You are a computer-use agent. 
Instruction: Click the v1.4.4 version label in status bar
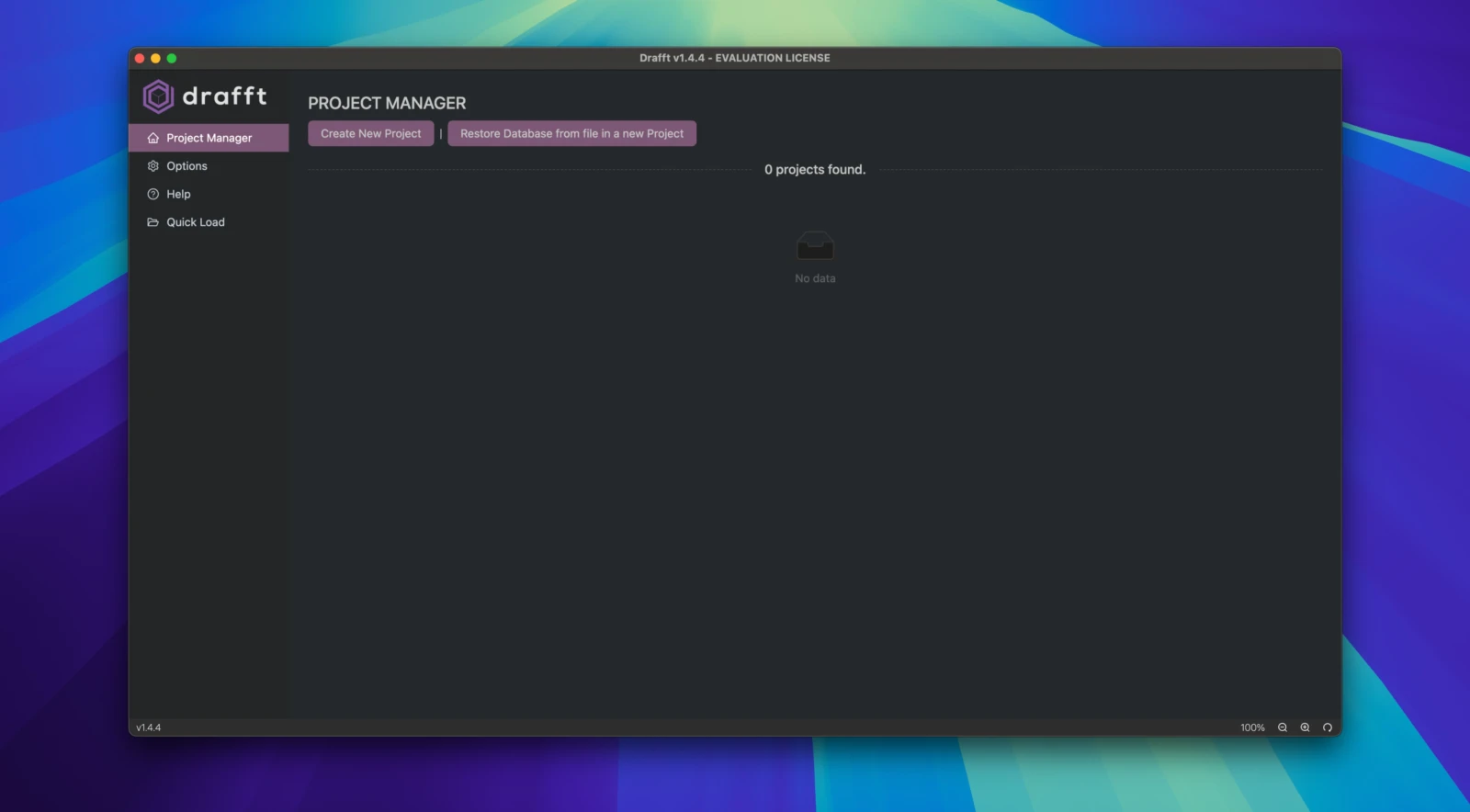[149, 727]
